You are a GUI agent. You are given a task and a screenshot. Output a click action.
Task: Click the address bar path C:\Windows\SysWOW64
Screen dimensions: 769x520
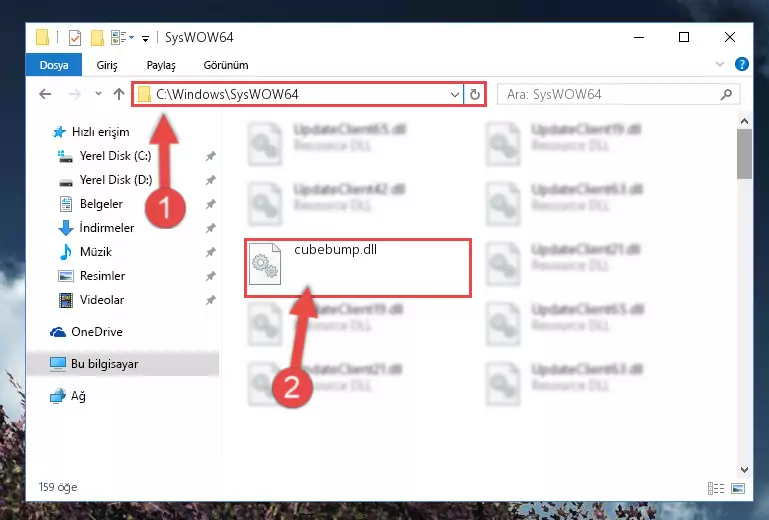pos(227,94)
